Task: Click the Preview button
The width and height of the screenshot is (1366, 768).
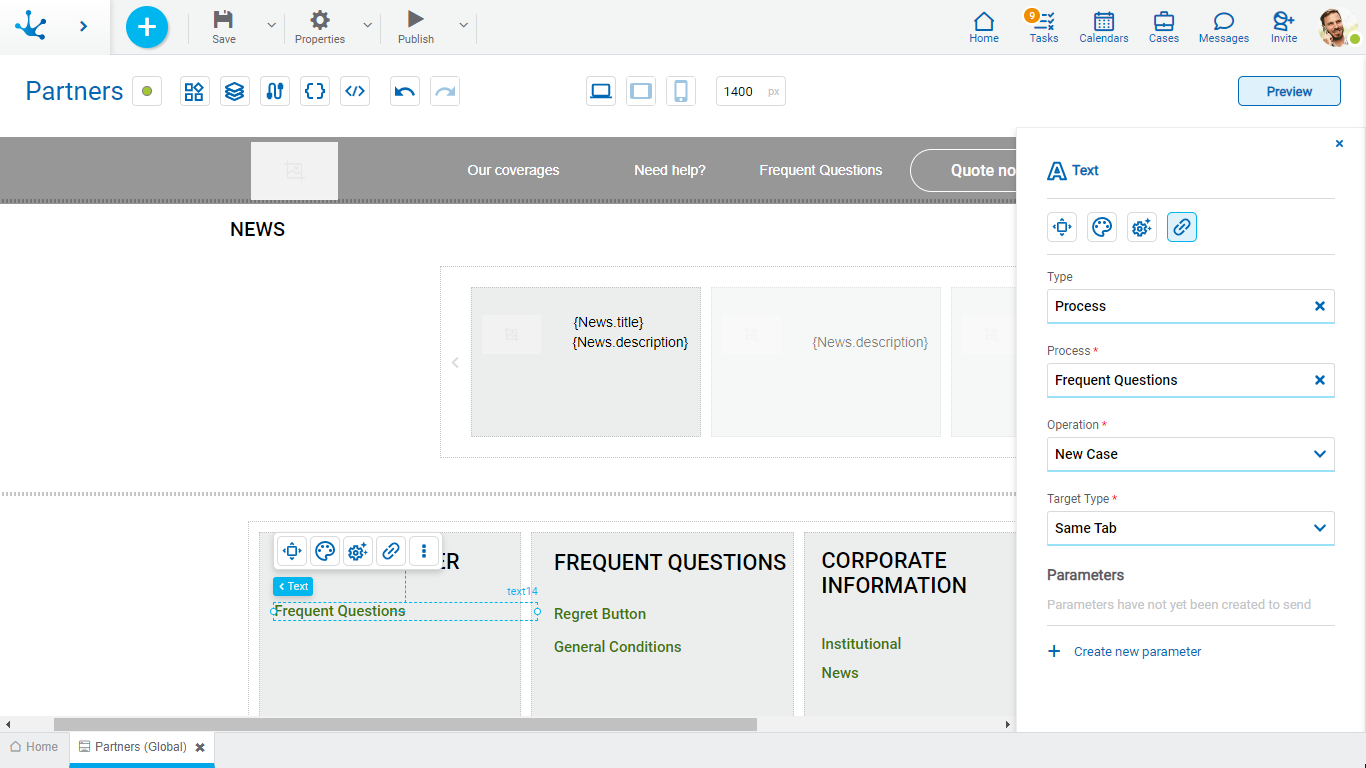Action: [x=1289, y=91]
